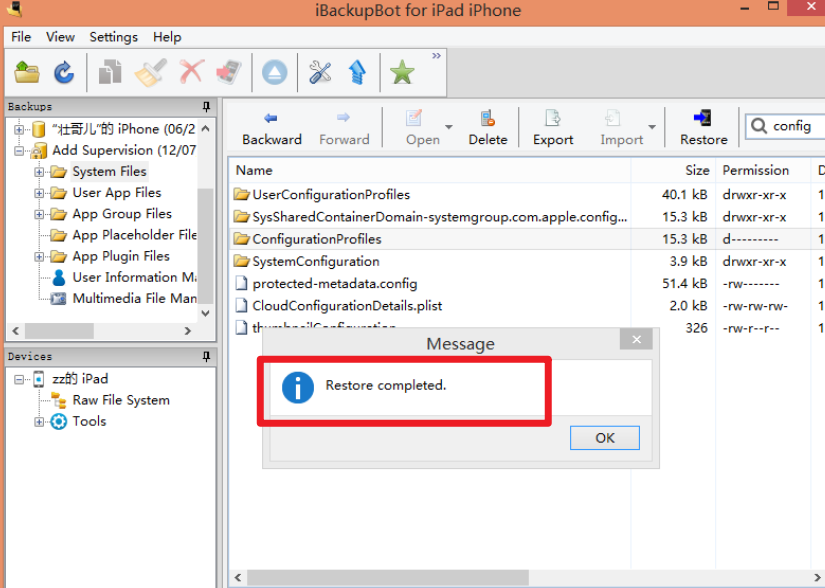This screenshot has width=825, height=588.
Task: Select Tools in the Devices tree
Action: (89, 421)
